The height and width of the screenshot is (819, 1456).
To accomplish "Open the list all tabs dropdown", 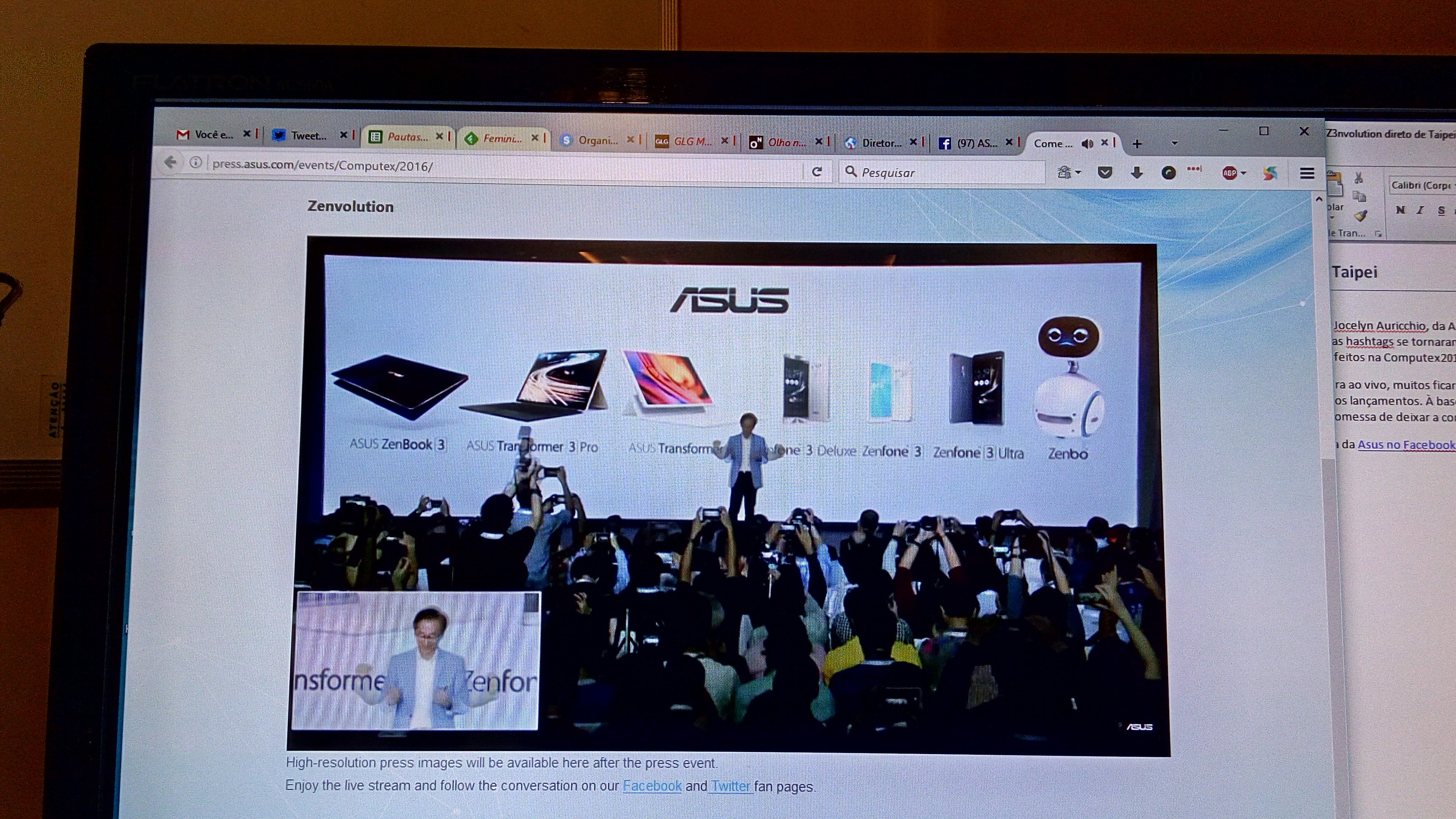I will pyautogui.click(x=1174, y=143).
